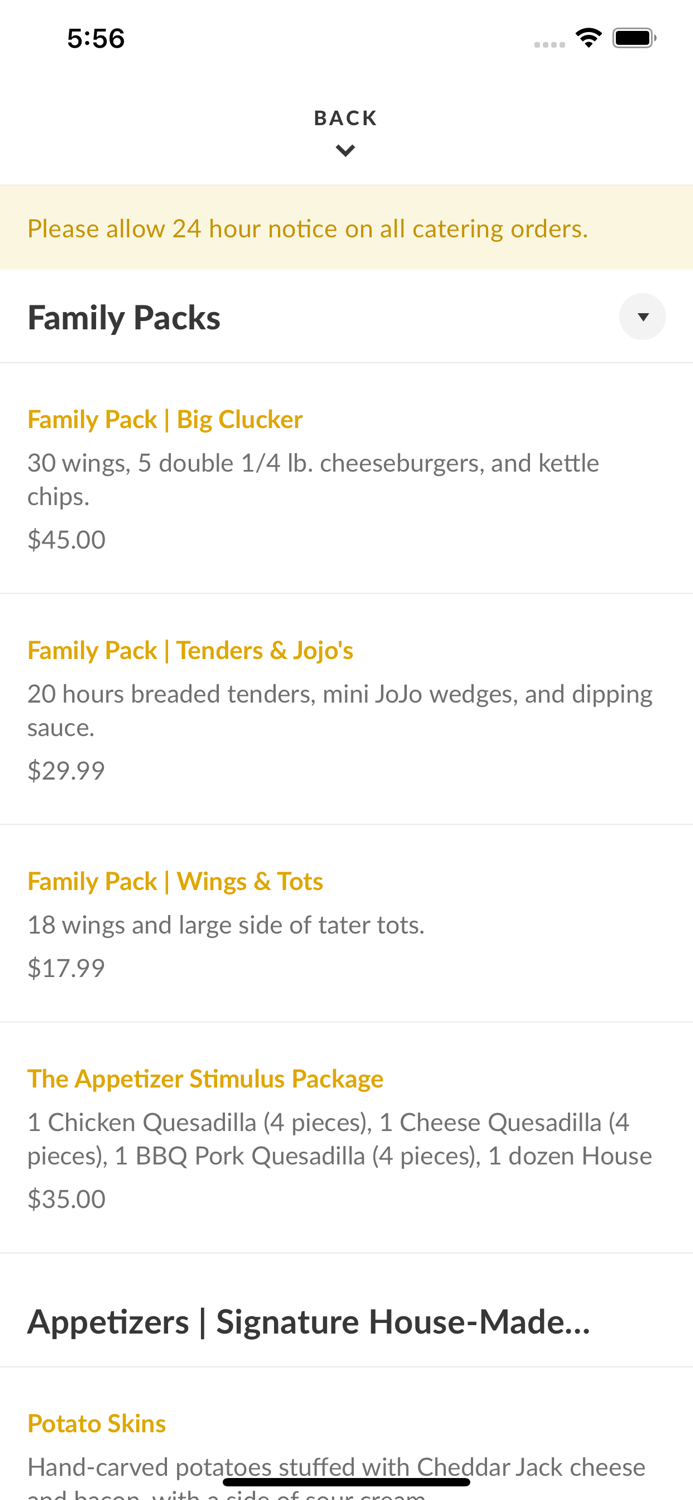This screenshot has height=1500, width=693.
Task: Tap the $29.99 tenders price
Action: click(66, 771)
